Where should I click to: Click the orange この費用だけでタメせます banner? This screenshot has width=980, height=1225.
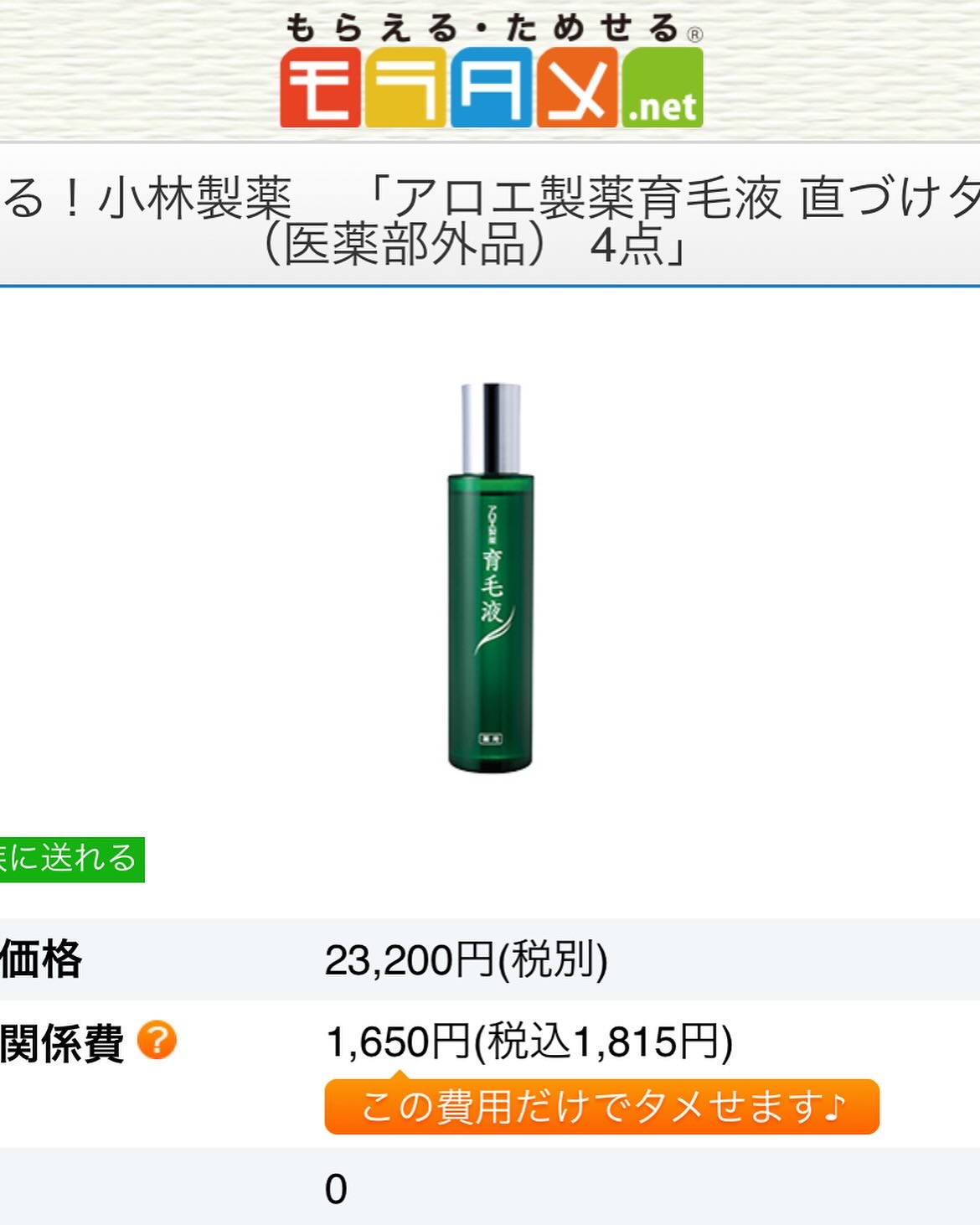pos(601,1106)
